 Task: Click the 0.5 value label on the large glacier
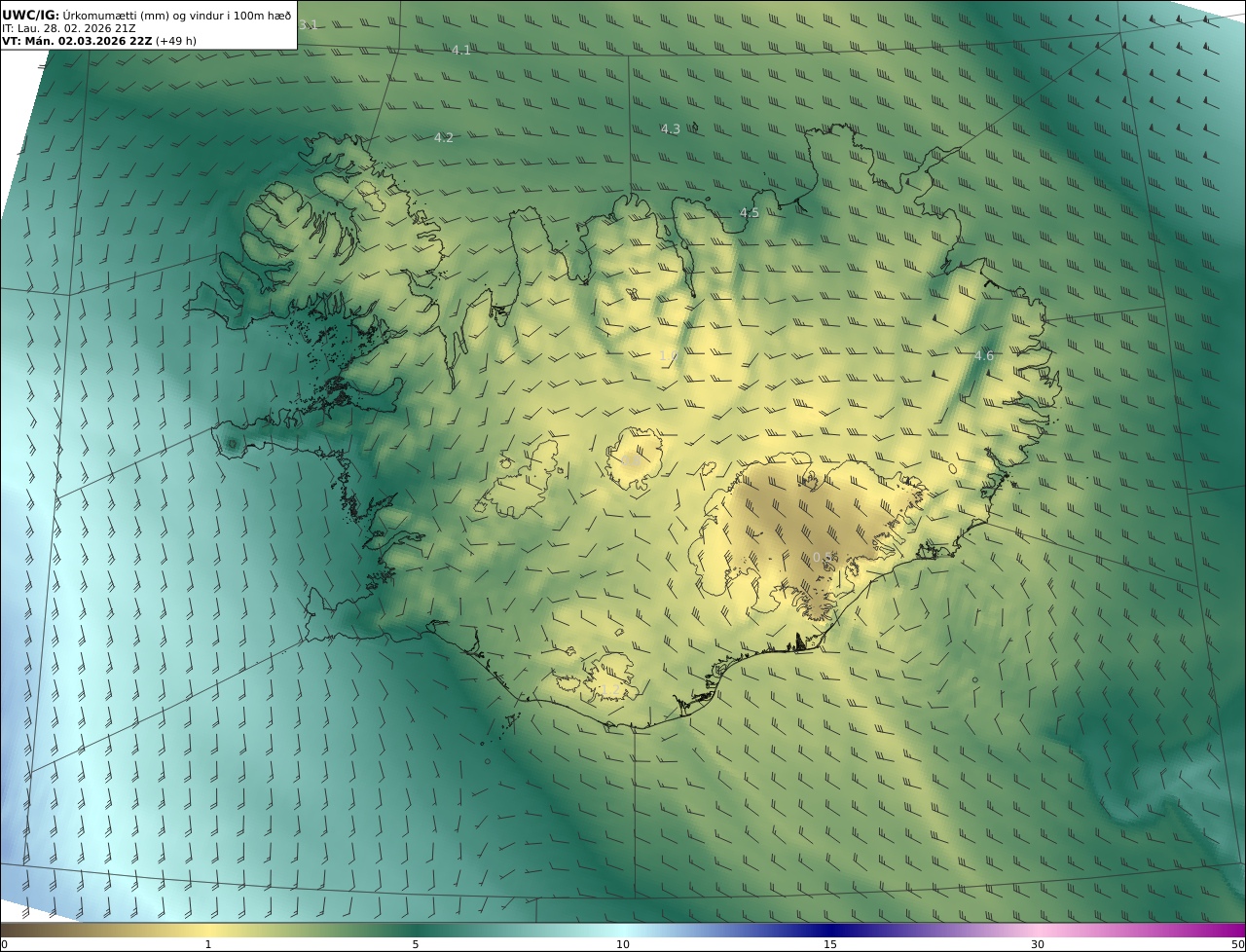tap(824, 558)
